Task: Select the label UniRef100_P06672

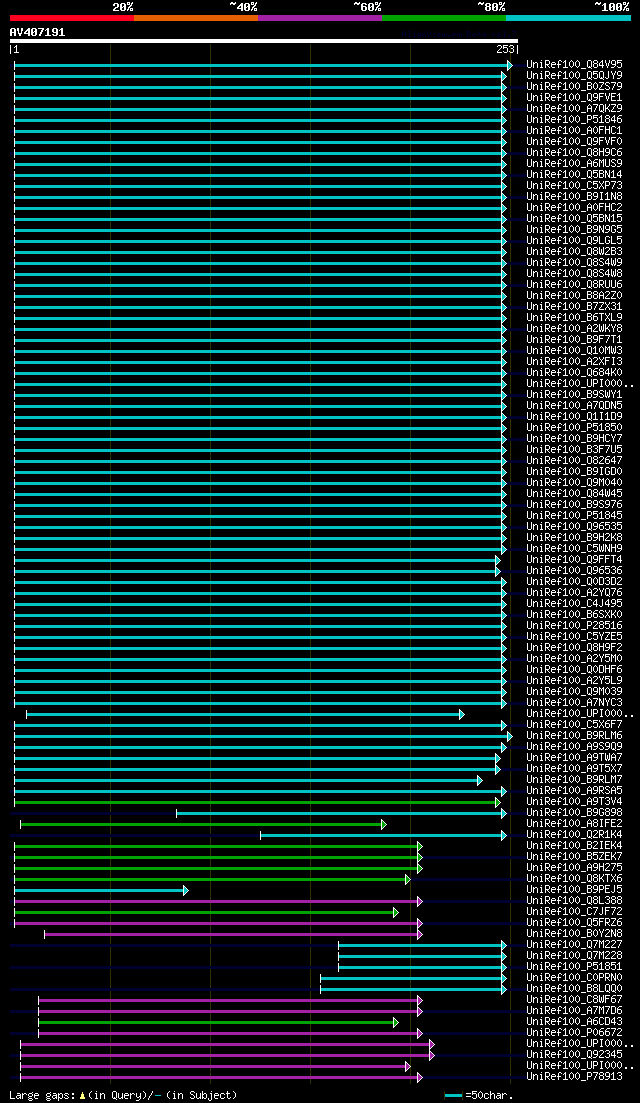Action: pyautogui.click(x=574, y=1032)
